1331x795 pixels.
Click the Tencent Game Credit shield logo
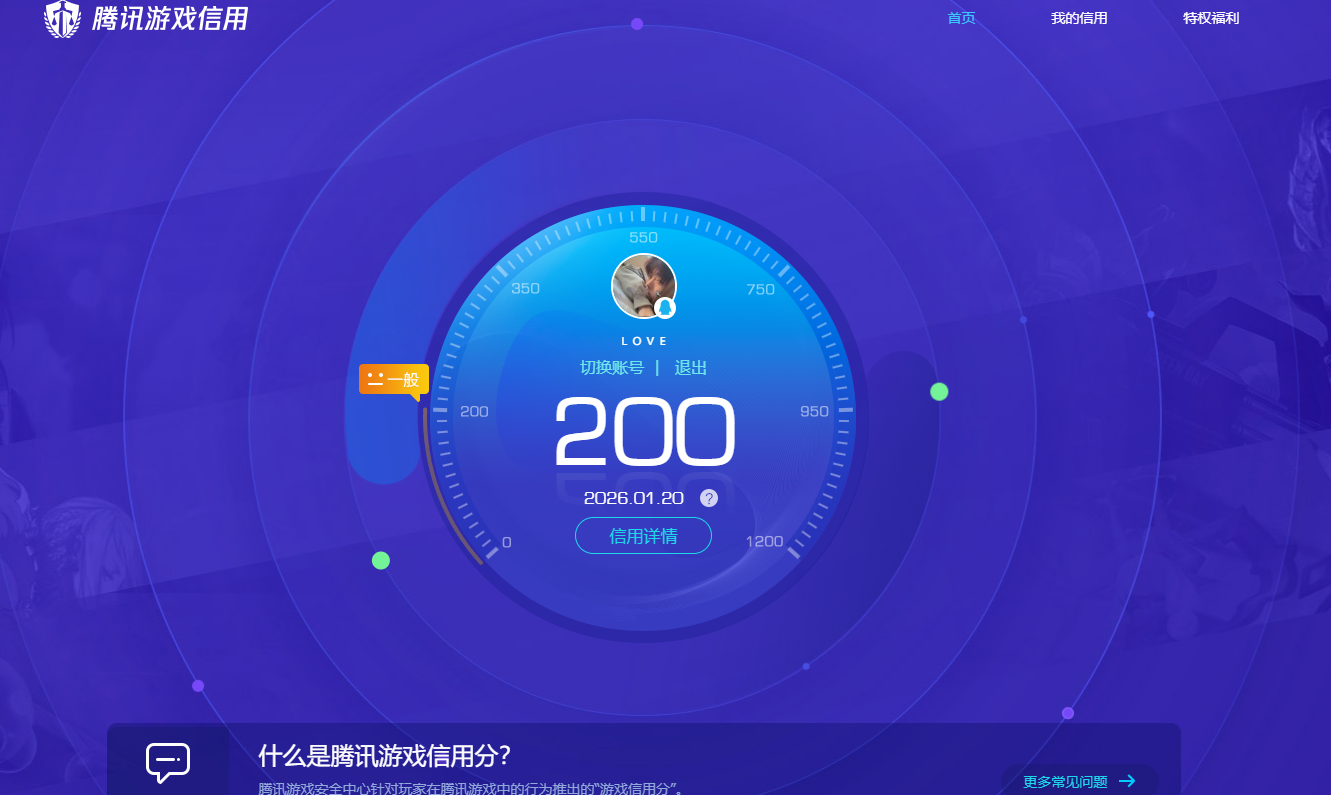(x=62, y=18)
